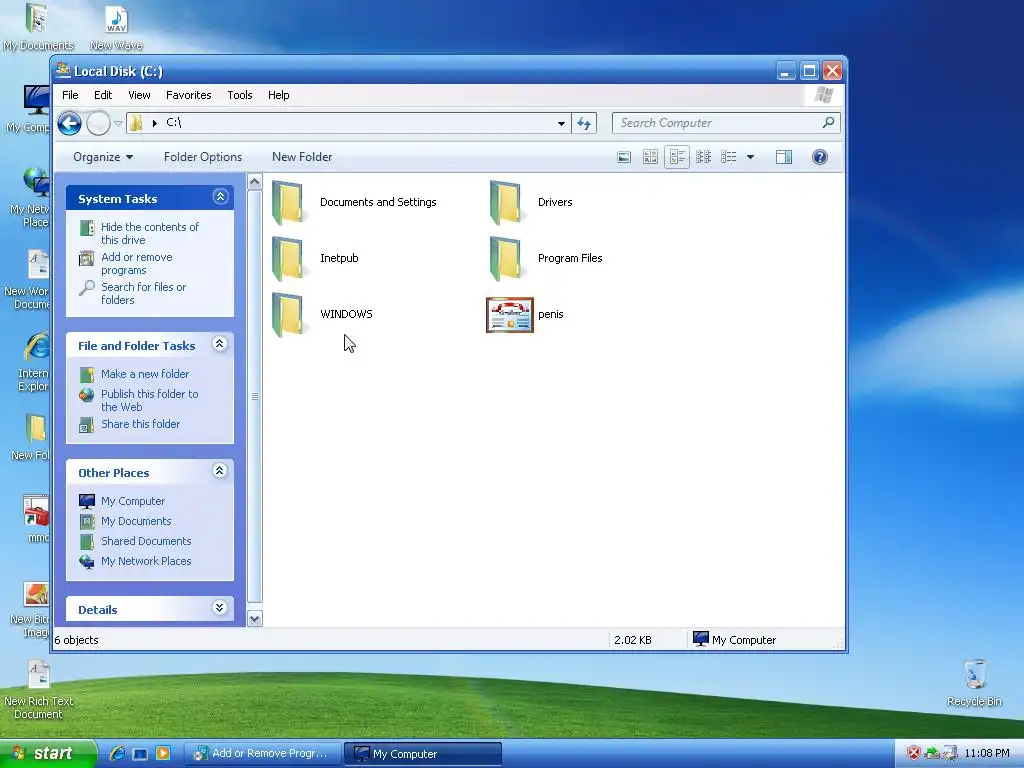
Task: Click My Computer in status bar
Action: [x=735, y=639]
